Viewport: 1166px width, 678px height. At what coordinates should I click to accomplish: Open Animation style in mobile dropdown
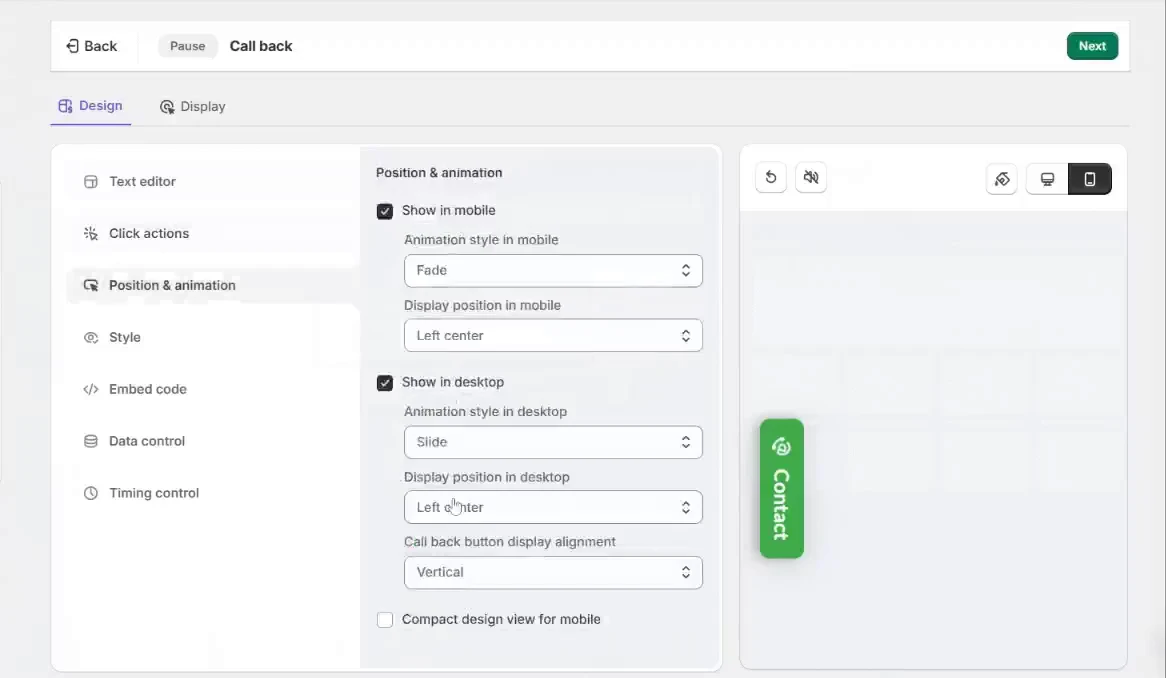pyautogui.click(x=553, y=271)
